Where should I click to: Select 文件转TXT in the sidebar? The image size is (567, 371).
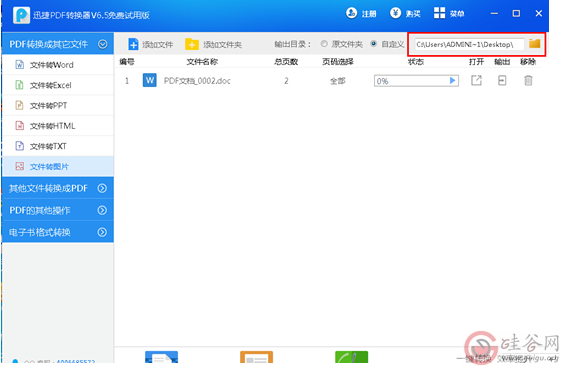[58, 146]
